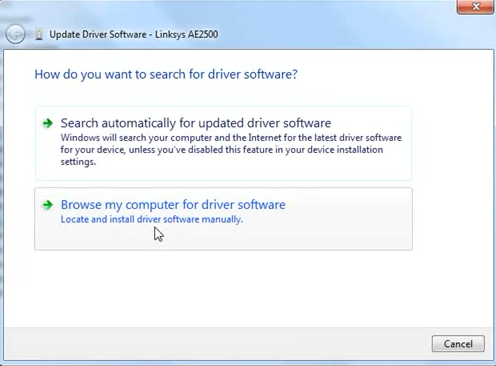
Task: Click the Back arrow button
Action: pyautogui.click(x=15, y=34)
